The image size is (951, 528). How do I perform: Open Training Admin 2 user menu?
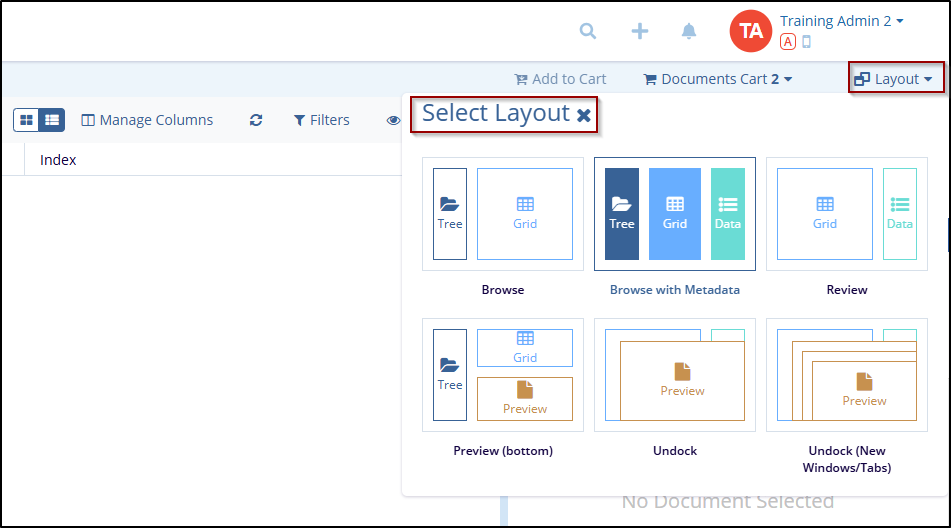click(841, 21)
